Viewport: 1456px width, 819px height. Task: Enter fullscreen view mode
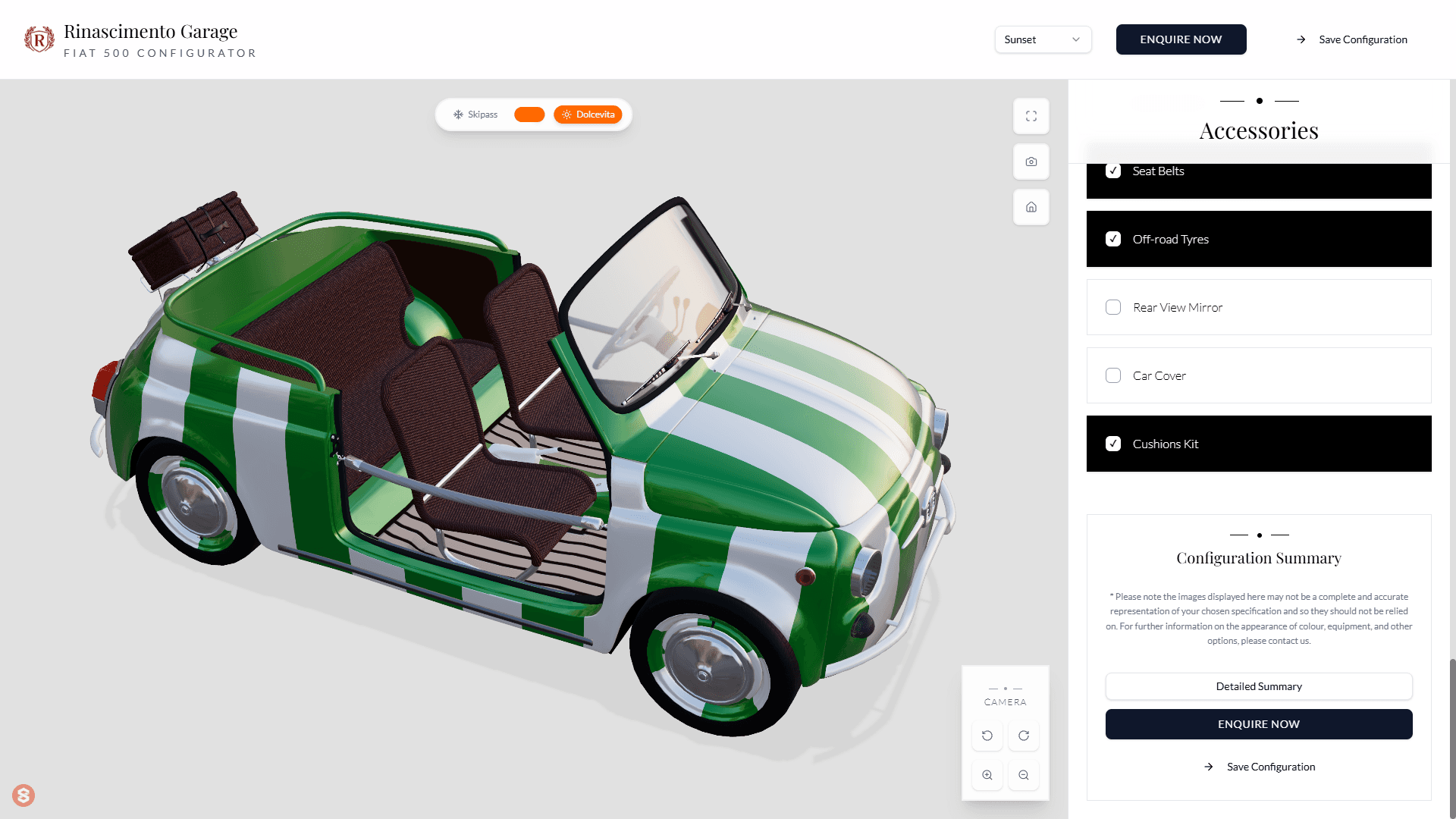[x=1031, y=116]
